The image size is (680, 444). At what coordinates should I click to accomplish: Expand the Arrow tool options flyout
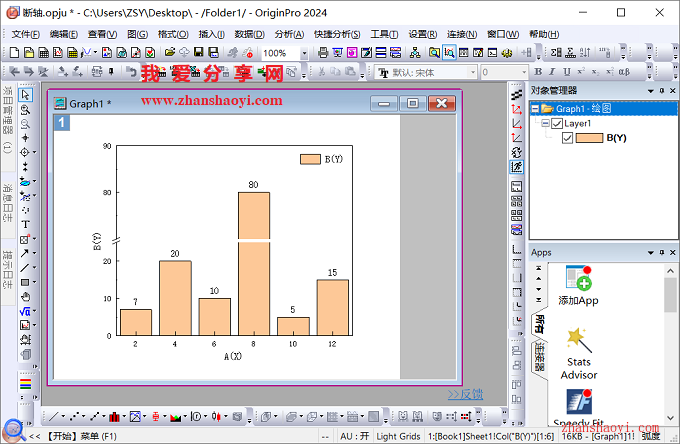tap(34, 253)
